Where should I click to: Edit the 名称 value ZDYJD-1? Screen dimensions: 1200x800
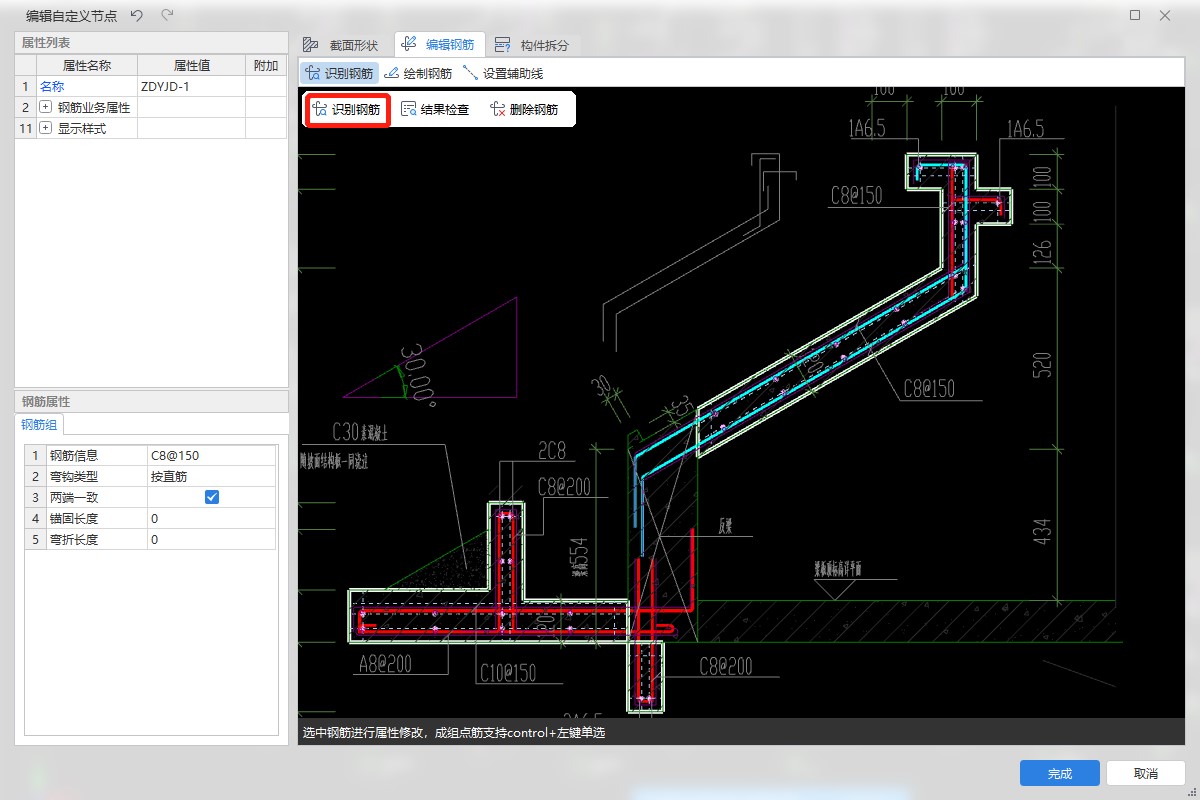tap(190, 86)
